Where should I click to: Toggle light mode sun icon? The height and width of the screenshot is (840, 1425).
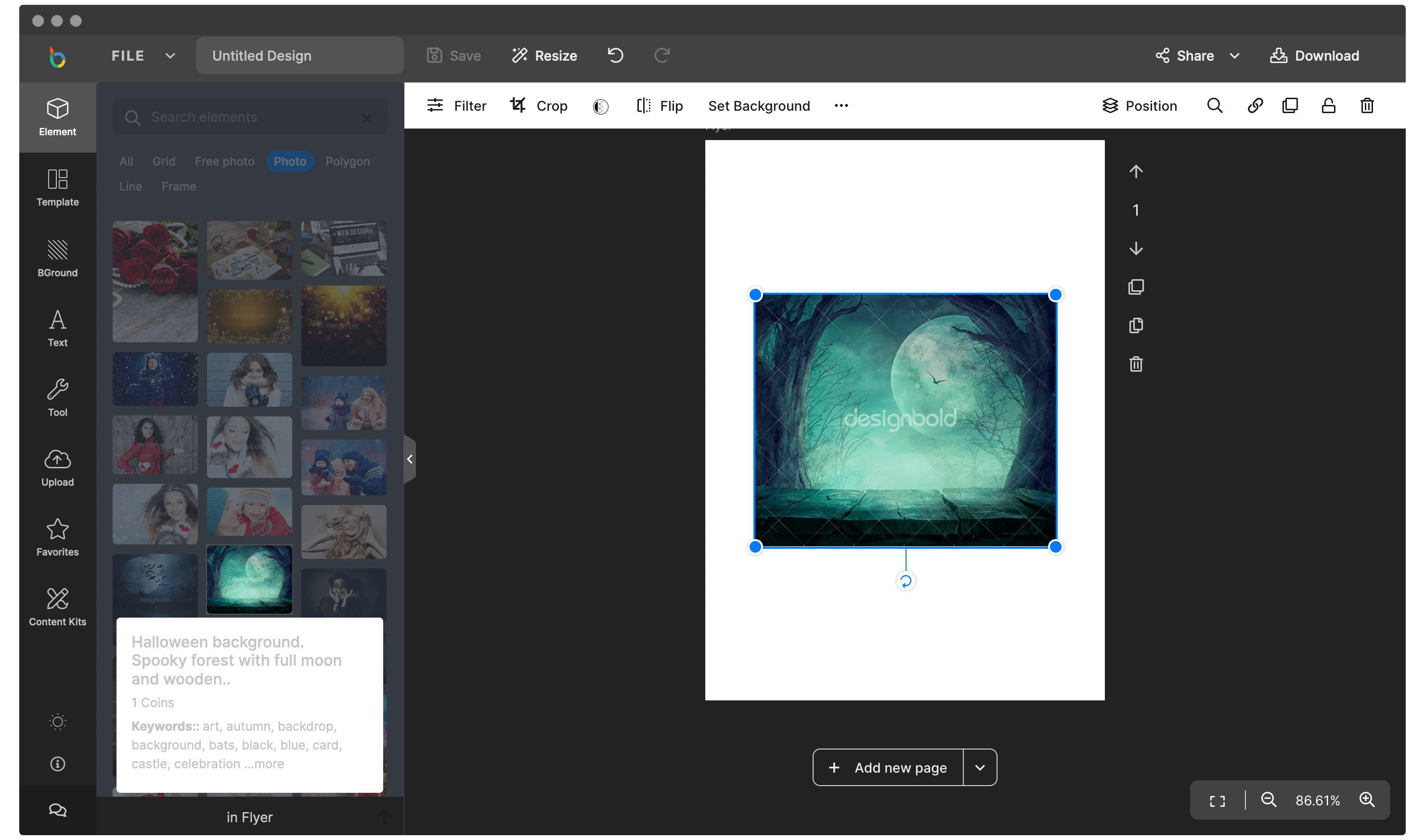point(58,722)
